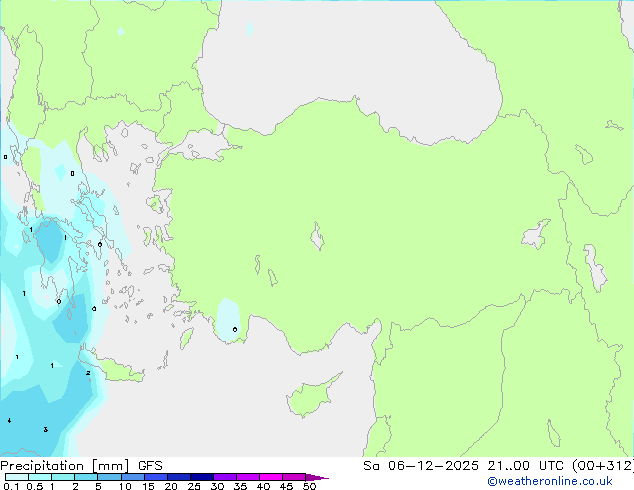Click the legend label "0.5"
This screenshot has width=634, height=490.
pyautogui.click(x=35, y=486)
